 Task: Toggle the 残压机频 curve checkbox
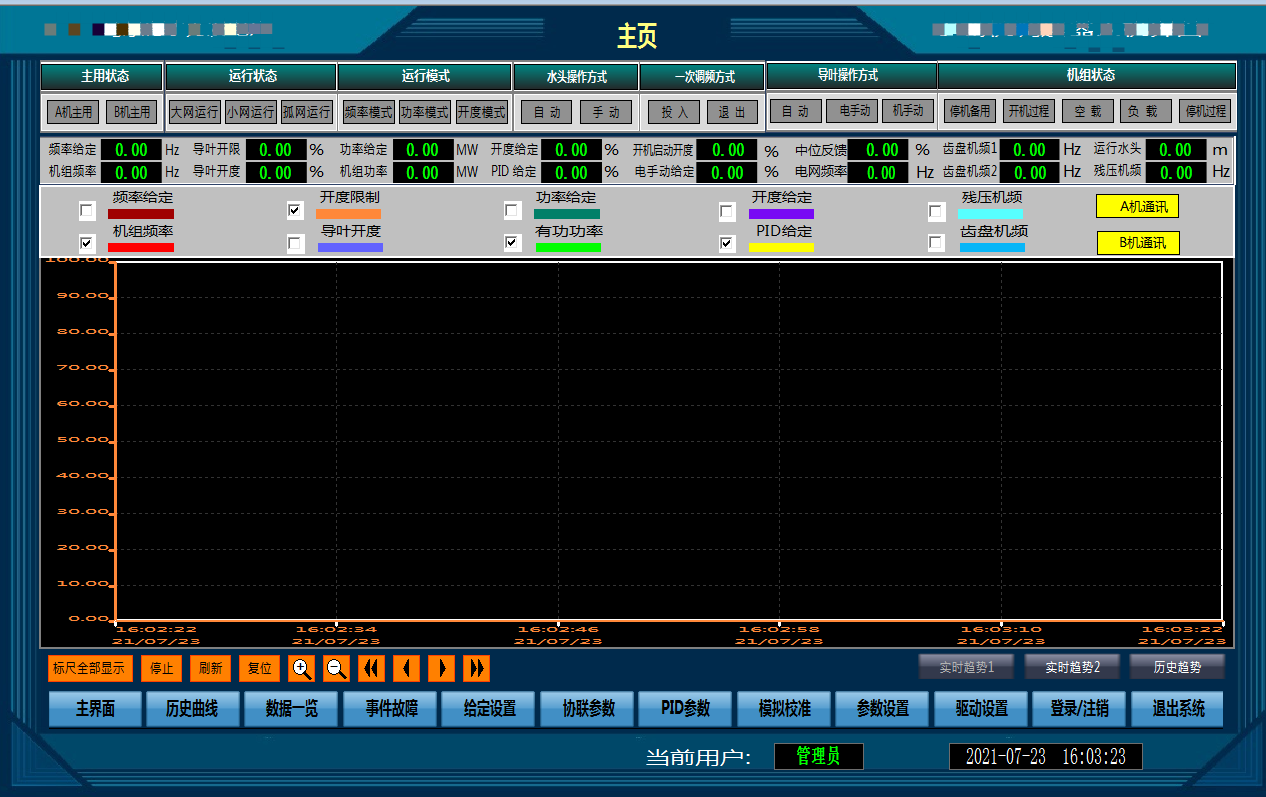tap(936, 212)
